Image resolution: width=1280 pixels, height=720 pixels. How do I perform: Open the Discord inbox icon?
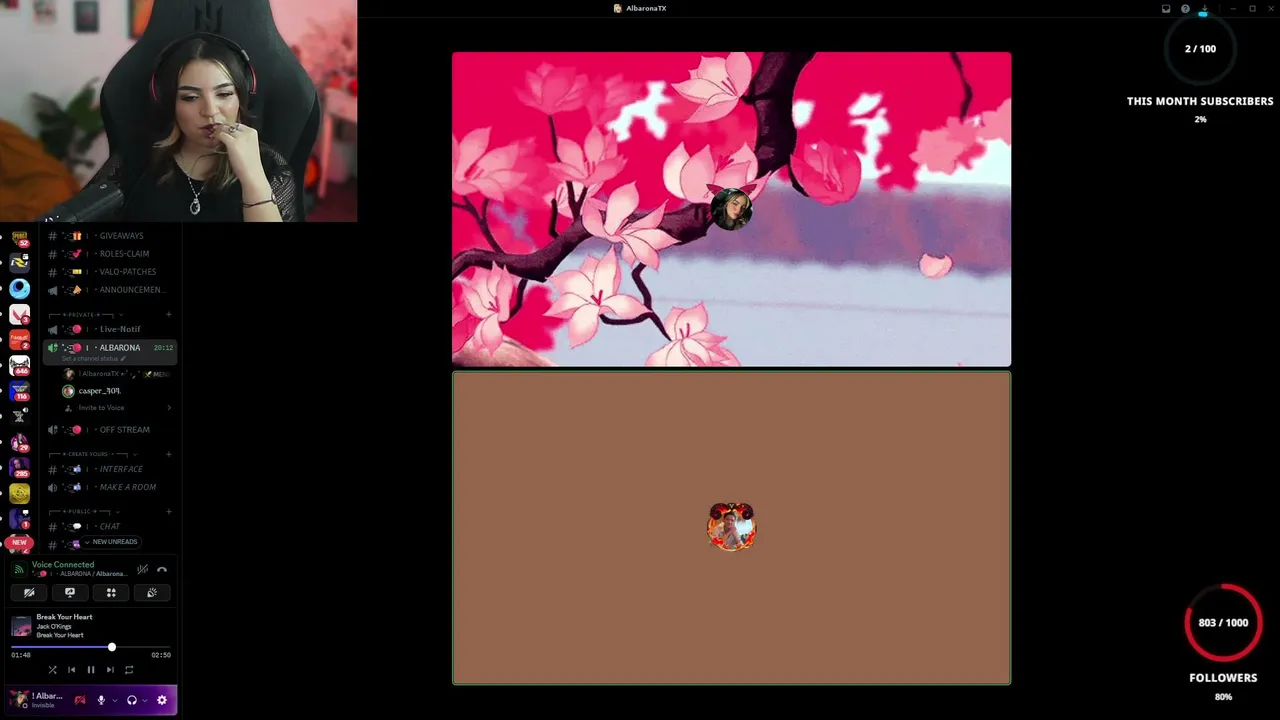pyautogui.click(x=1166, y=9)
